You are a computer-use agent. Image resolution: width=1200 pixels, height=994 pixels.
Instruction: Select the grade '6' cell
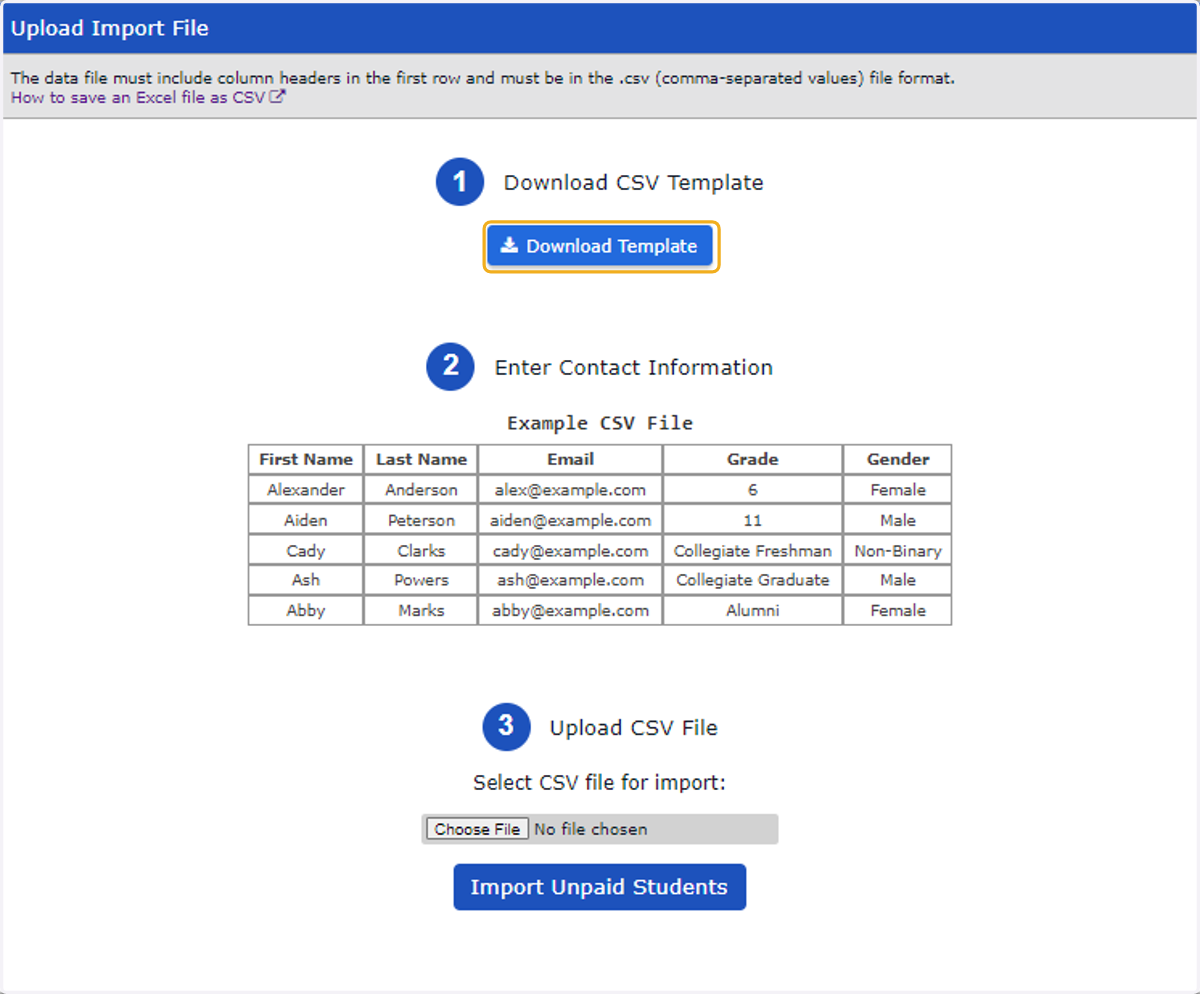pos(753,490)
